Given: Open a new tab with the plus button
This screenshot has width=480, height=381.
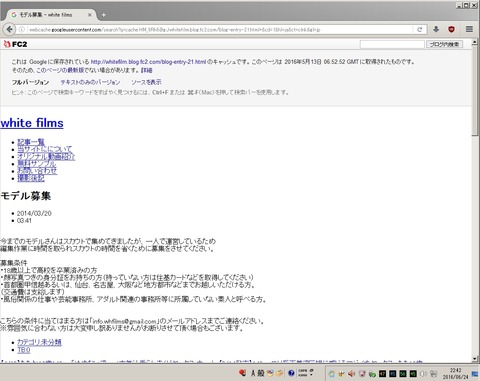Looking at the screenshot, I should (x=104, y=15).
